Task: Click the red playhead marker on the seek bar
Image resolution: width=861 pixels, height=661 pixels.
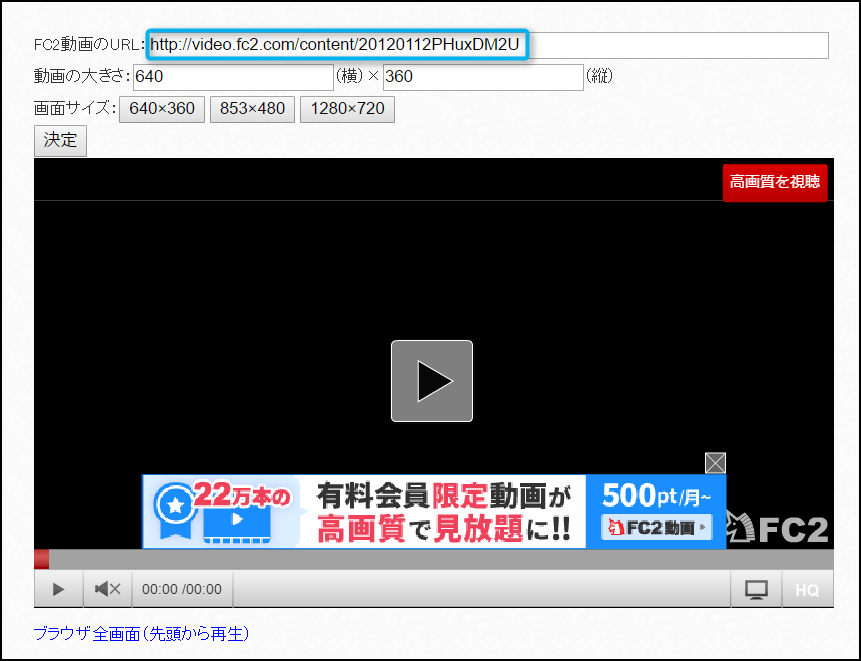Action: coord(41,559)
